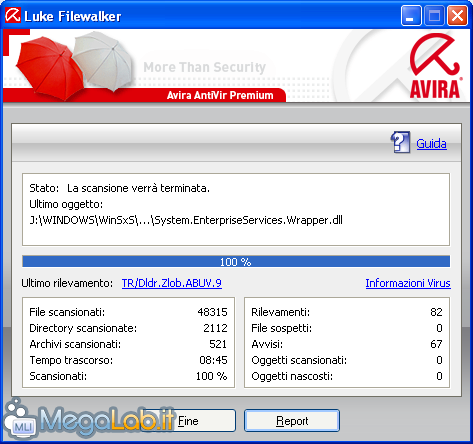The width and height of the screenshot is (473, 444).
Task: Click the 100 % progress bar
Action: pos(236,261)
